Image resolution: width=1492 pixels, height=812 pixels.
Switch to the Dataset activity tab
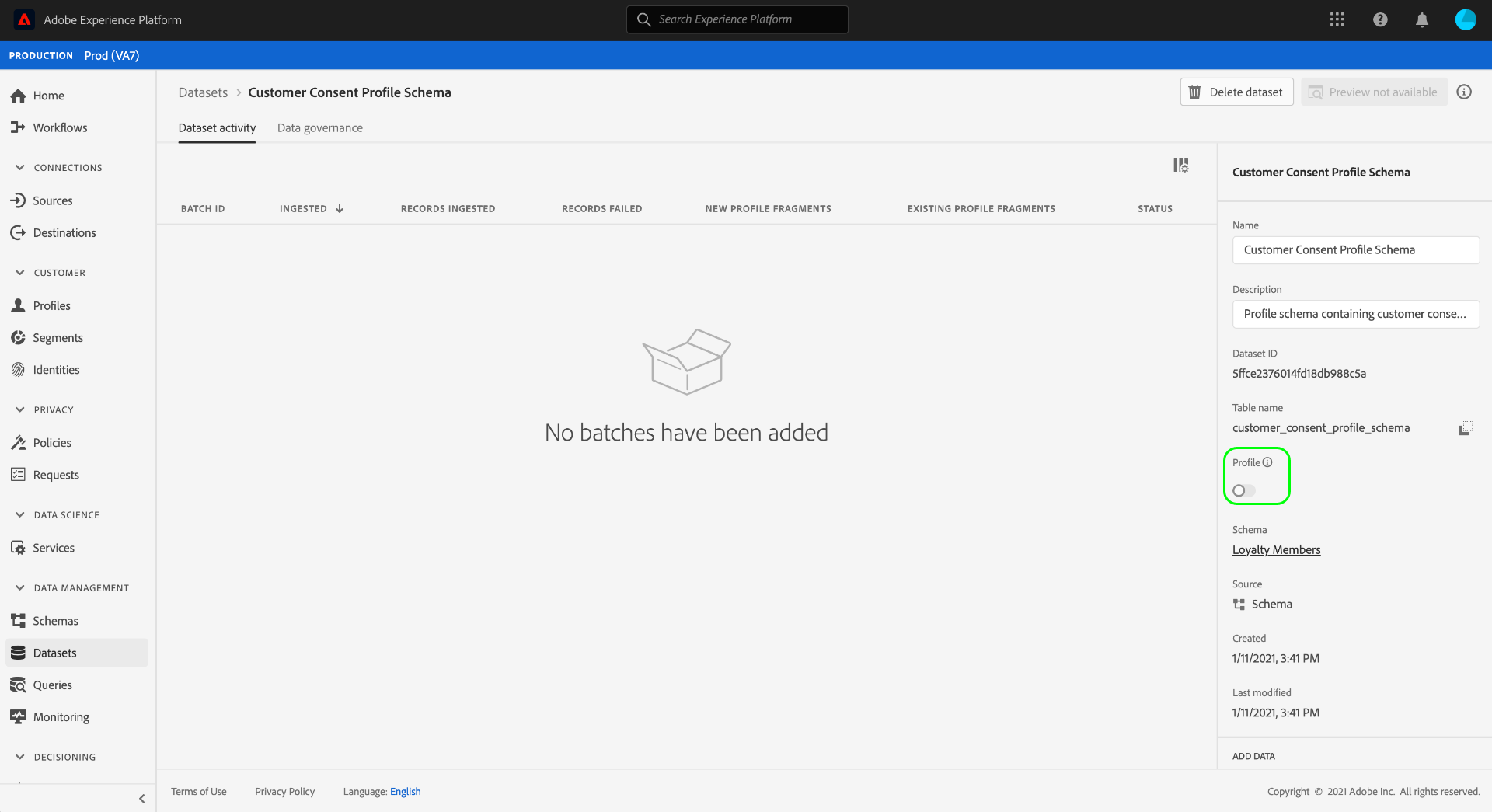[217, 128]
